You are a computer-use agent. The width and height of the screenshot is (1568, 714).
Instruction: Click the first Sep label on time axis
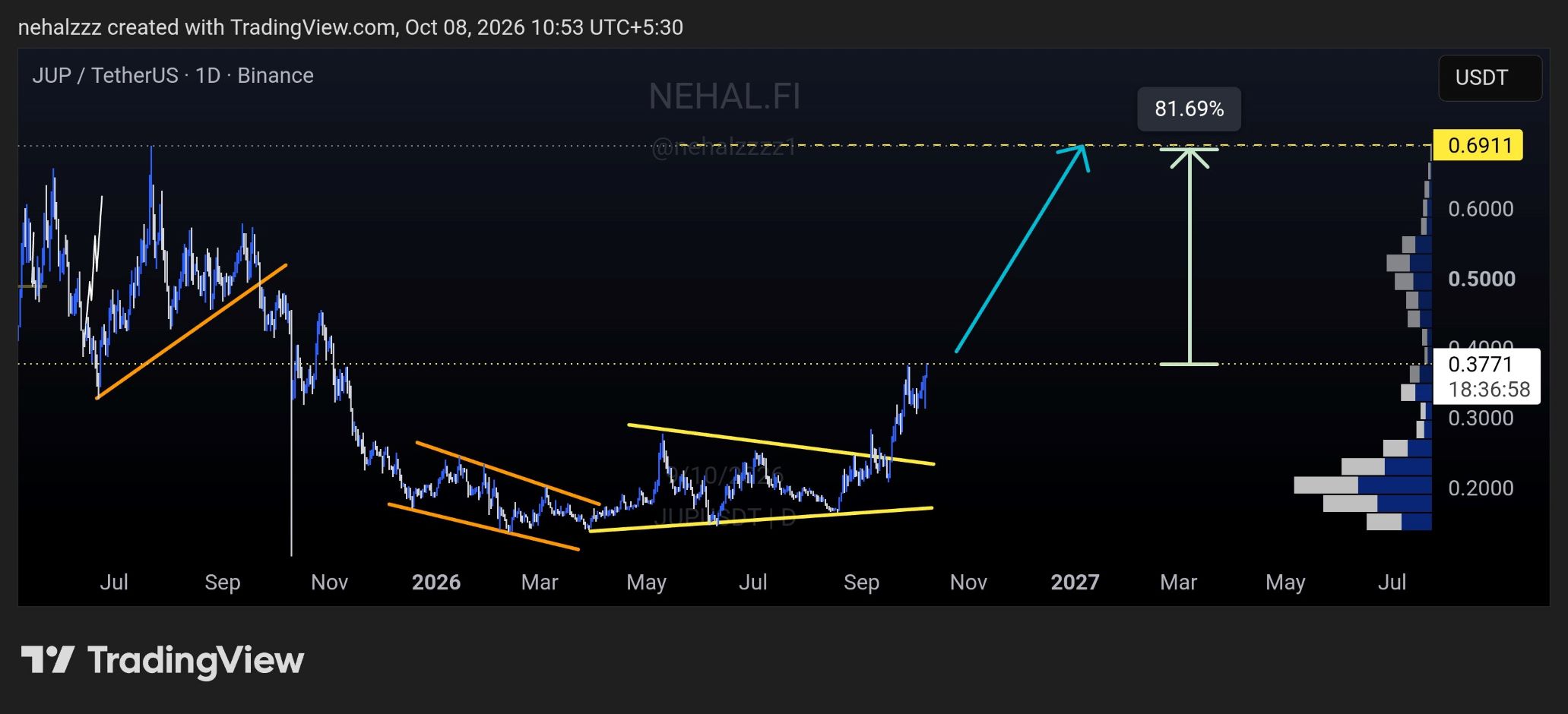pyautogui.click(x=222, y=583)
